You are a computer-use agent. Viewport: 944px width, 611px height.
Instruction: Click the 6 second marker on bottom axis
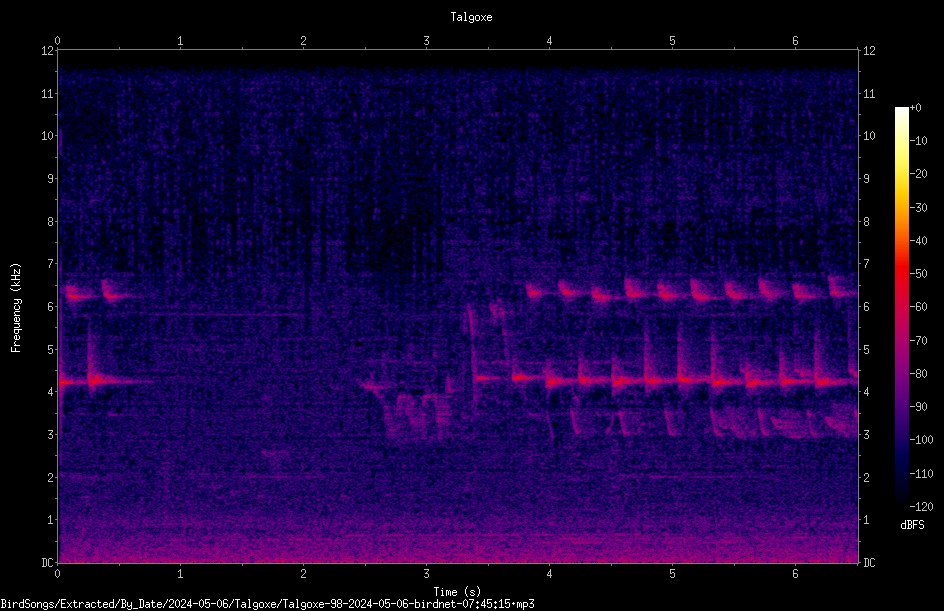pos(795,574)
